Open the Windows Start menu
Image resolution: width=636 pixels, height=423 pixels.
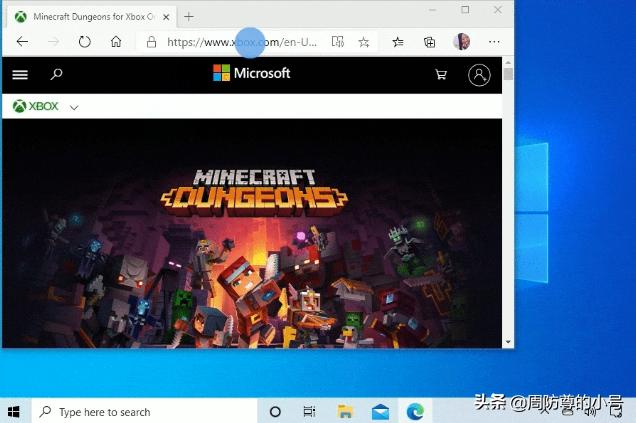coord(14,412)
